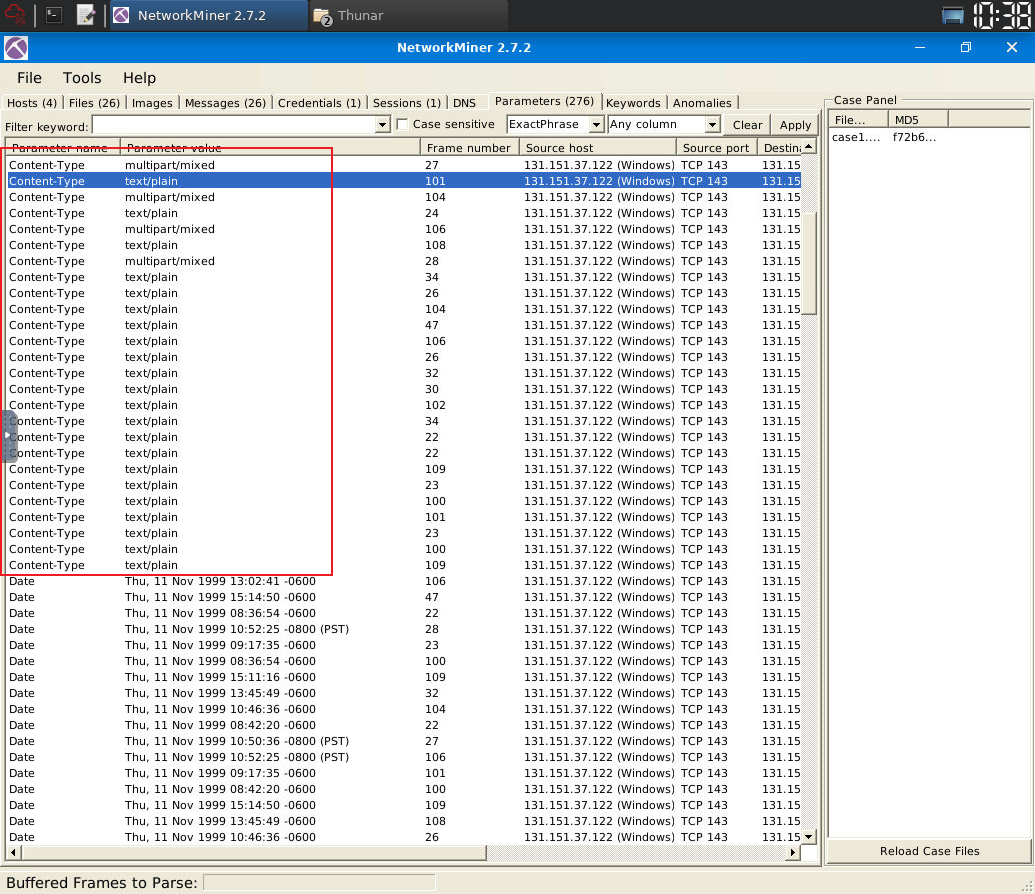Select NetworkMiner 2.7.2 taskbar entry
The image size is (1035, 894).
[x=208, y=15]
